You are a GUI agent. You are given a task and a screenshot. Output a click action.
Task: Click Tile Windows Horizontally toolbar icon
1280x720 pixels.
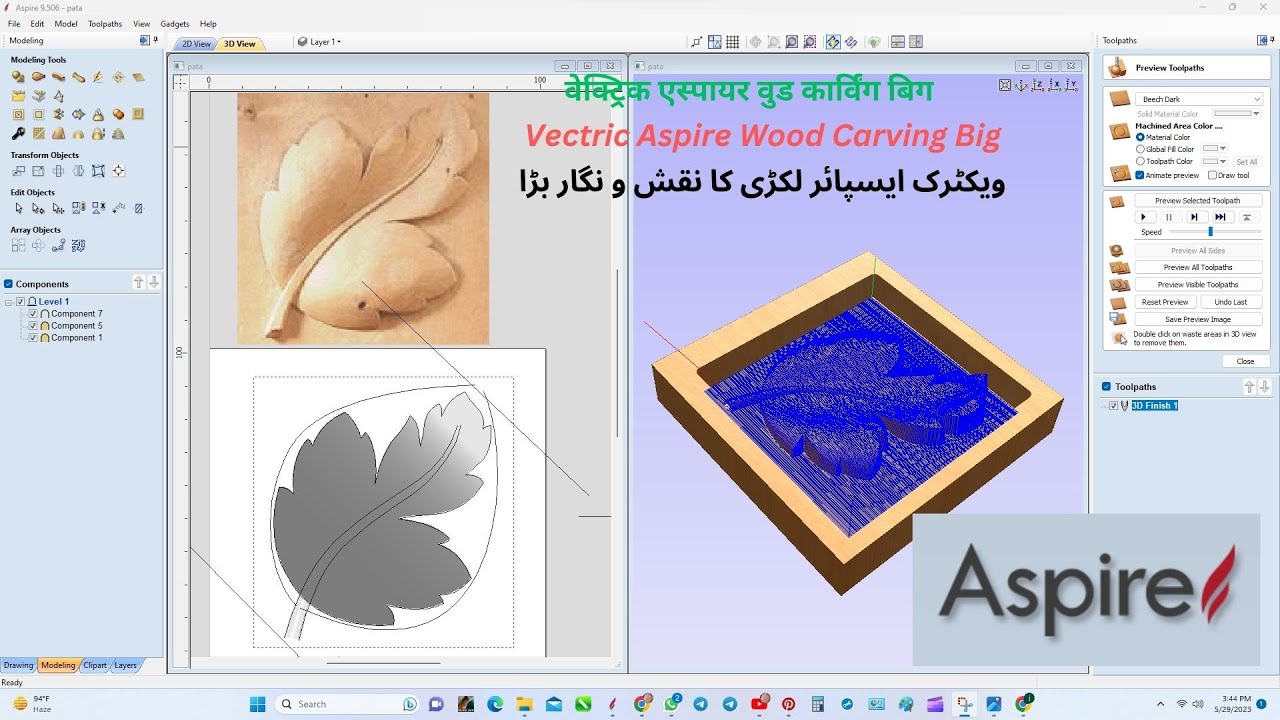(x=897, y=42)
